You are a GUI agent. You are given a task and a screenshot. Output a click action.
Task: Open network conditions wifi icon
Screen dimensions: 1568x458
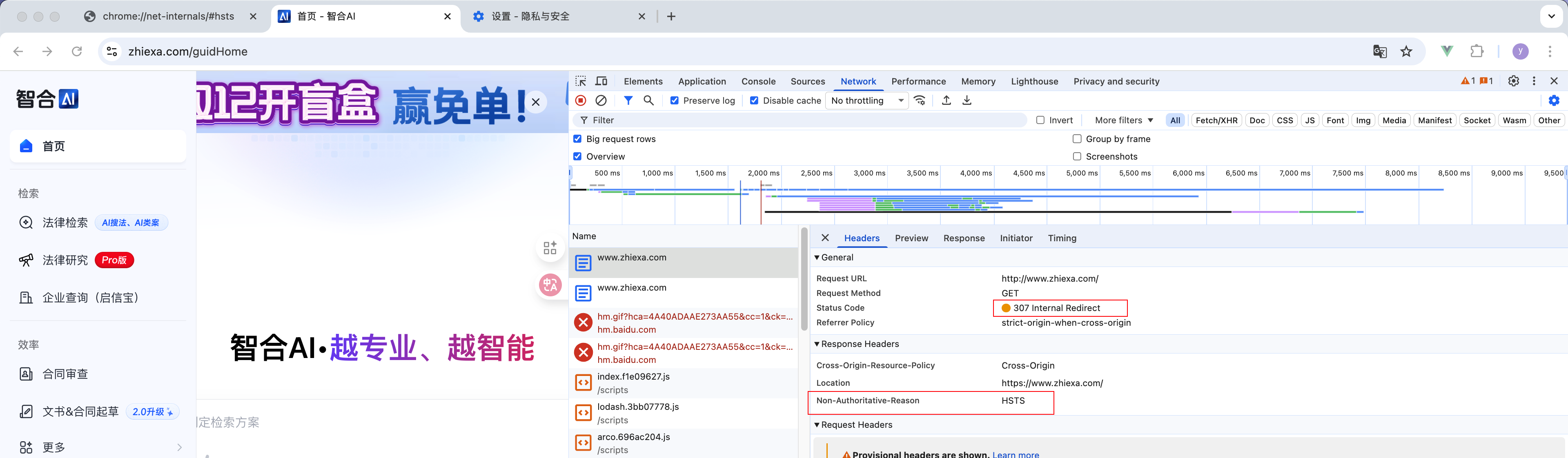pos(920,100)
